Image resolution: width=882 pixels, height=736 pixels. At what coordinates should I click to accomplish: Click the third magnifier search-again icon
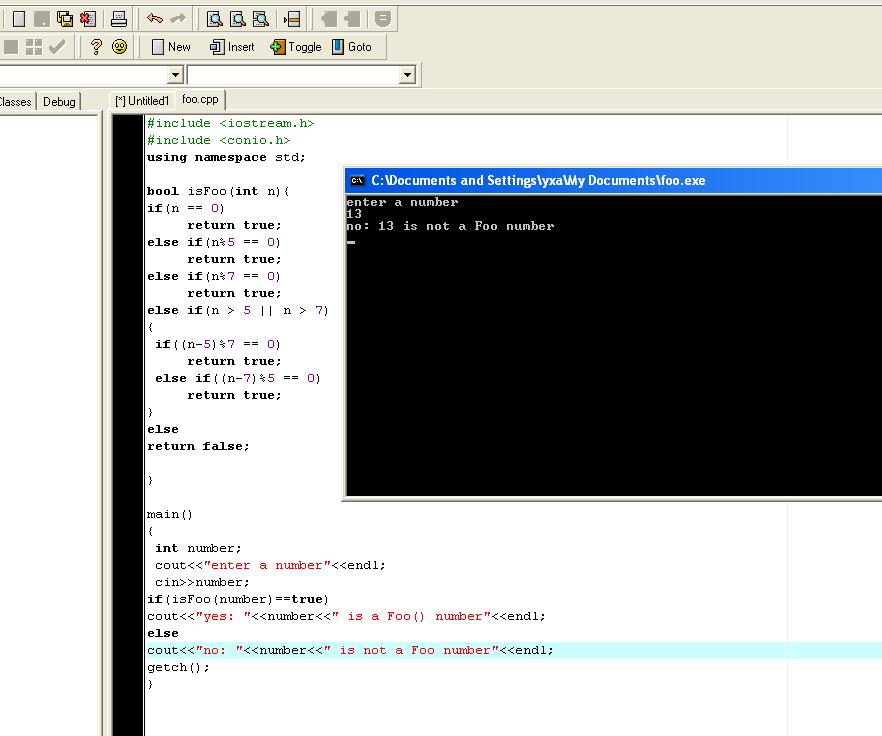[x=260, y=19]
